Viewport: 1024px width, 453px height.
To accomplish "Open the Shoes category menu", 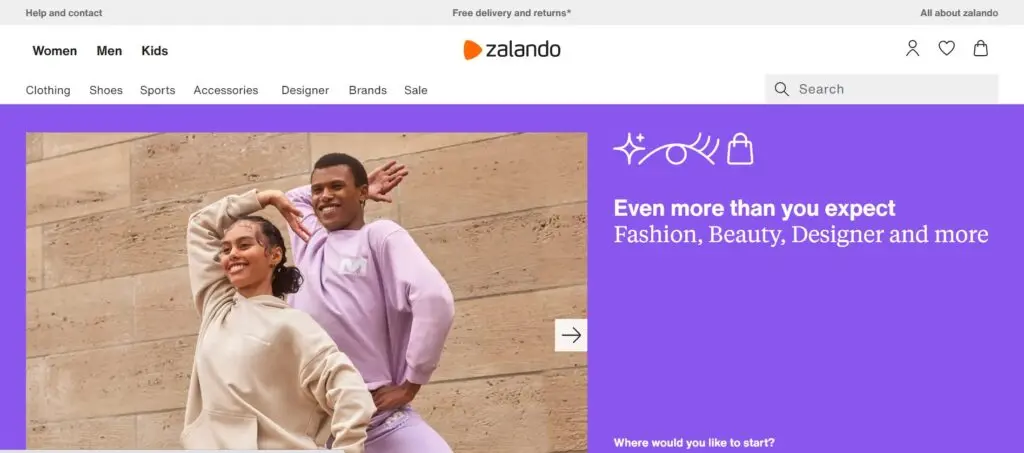I will click(106, 90).
